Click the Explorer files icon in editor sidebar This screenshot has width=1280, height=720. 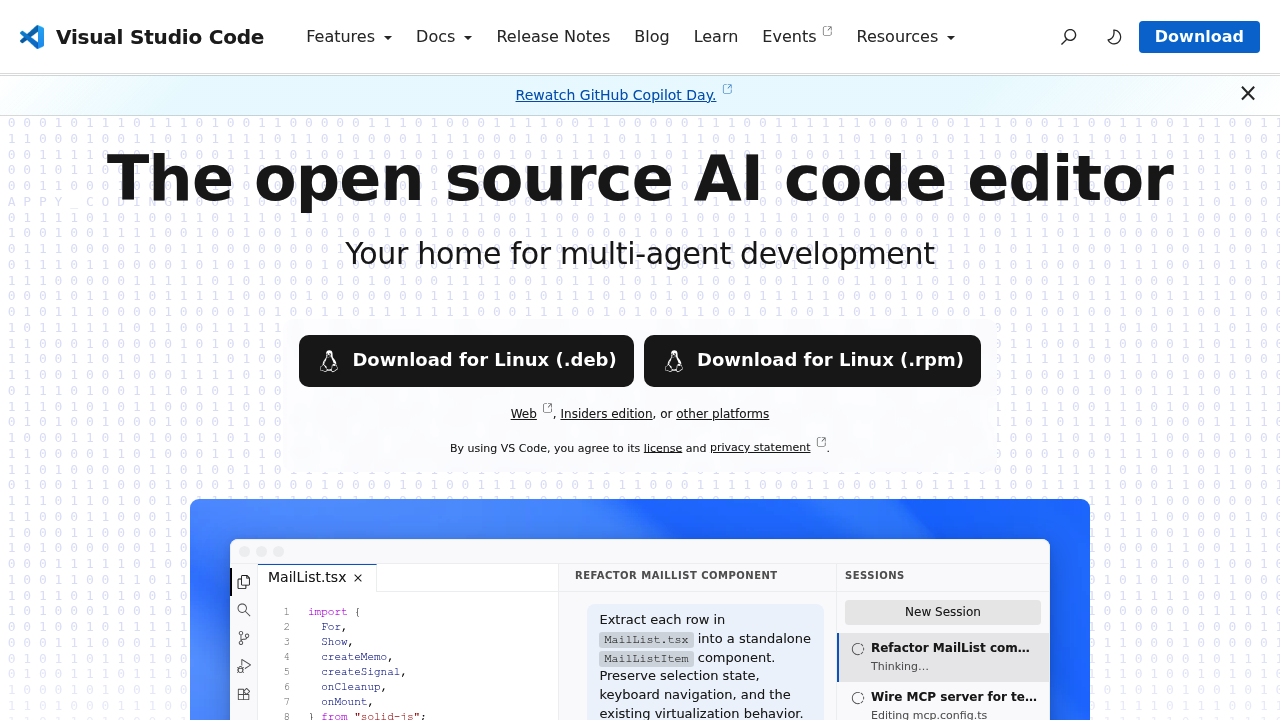point(244,582)
